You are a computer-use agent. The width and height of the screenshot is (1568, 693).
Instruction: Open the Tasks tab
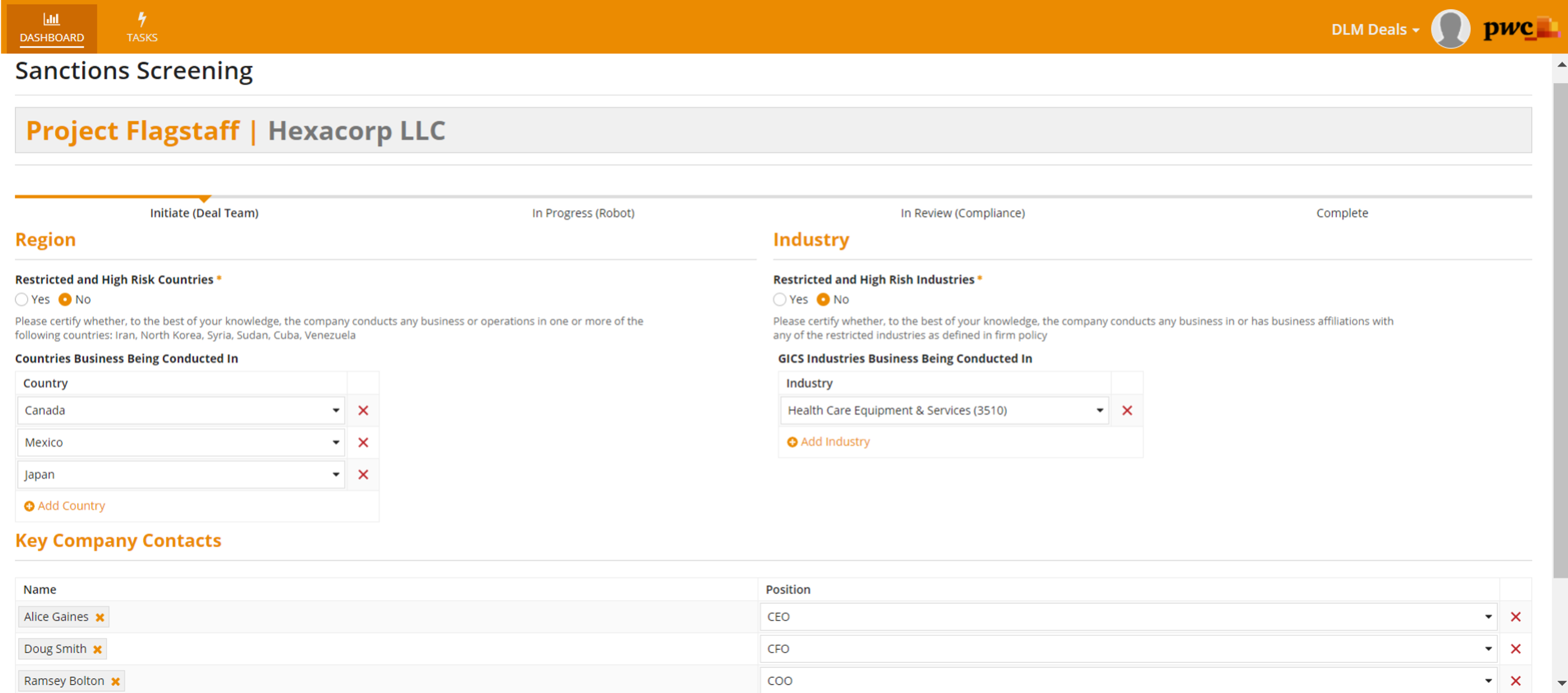point(142,28)
